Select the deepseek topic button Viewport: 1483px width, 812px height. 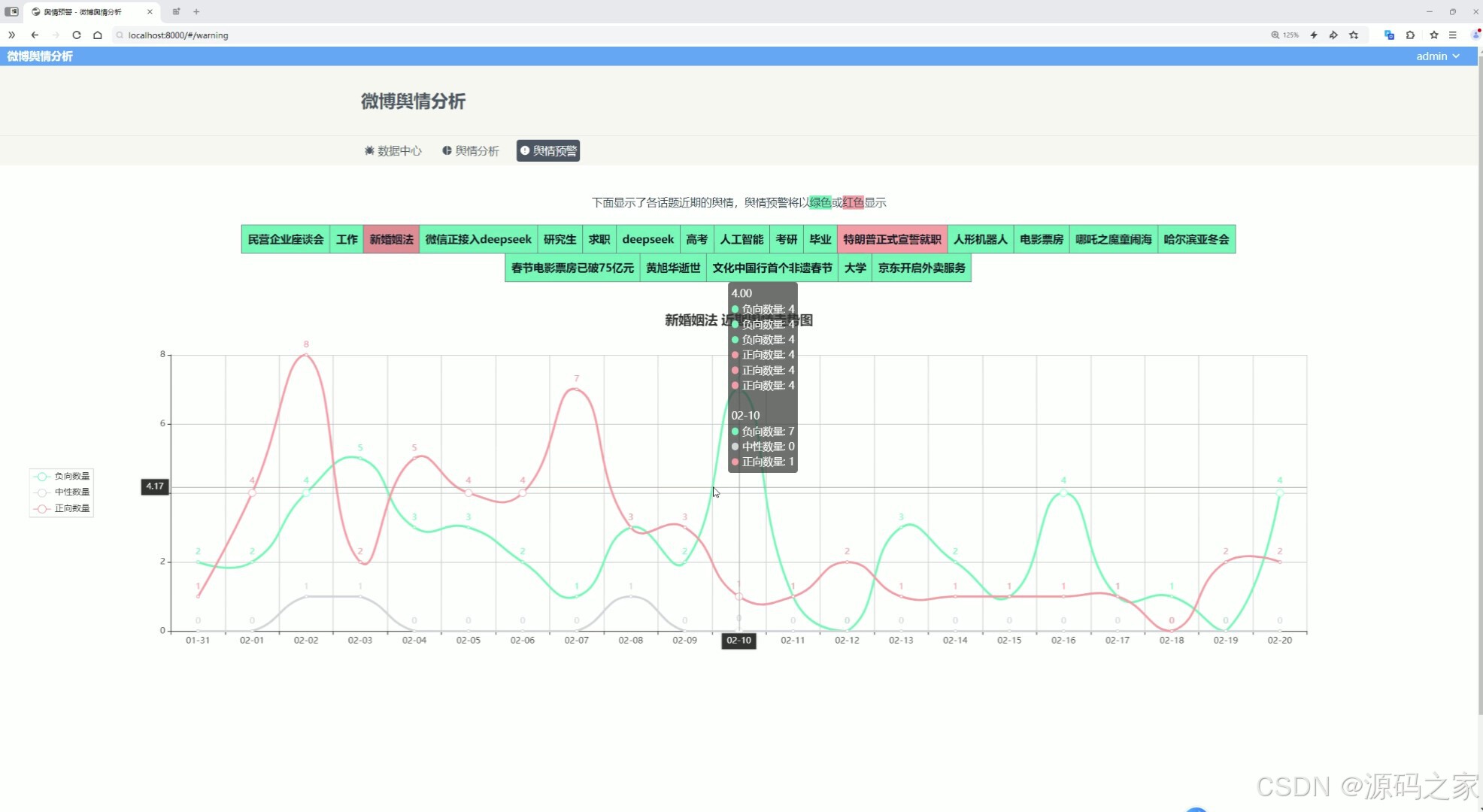(647, 239)
